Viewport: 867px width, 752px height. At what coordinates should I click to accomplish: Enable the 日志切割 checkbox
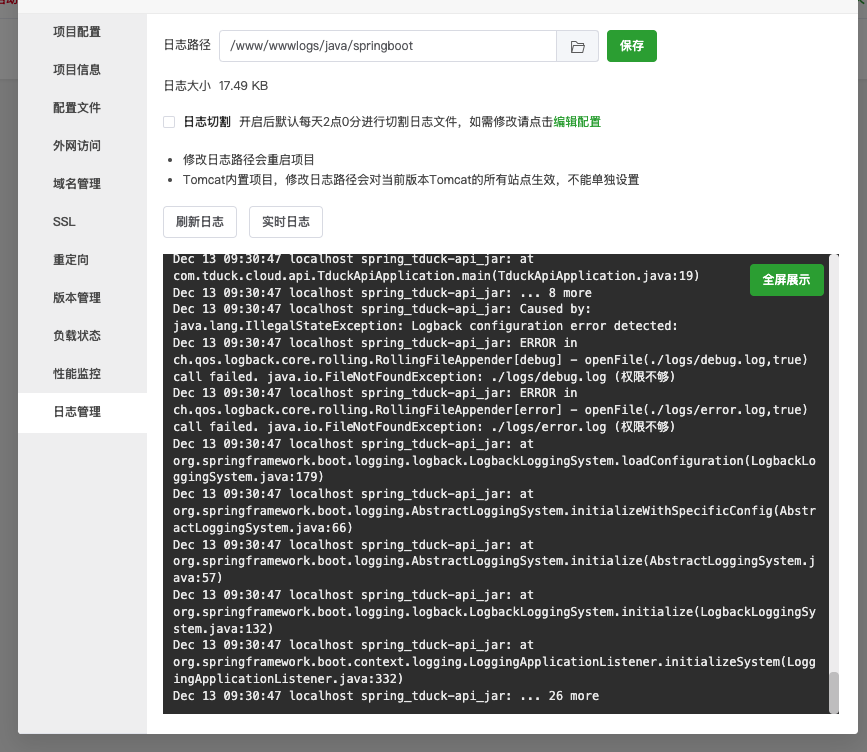pyautogui.click(x=169, y=122)
